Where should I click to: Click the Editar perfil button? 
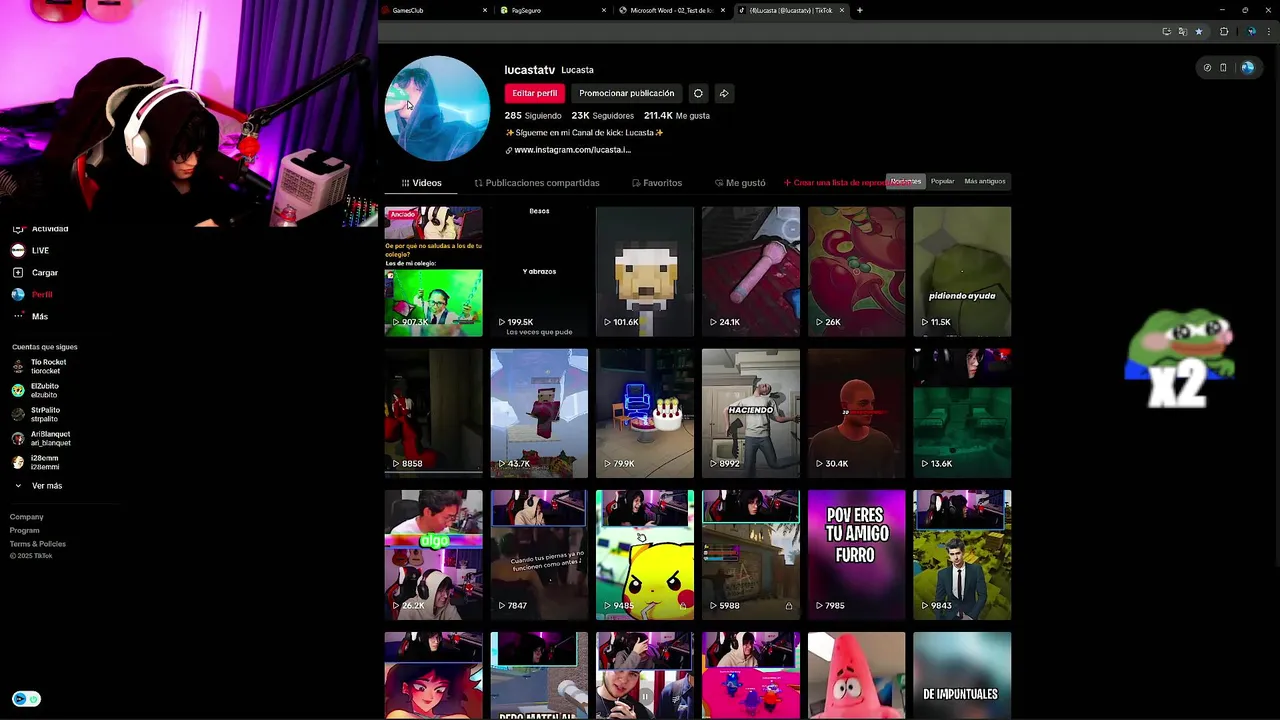click(x=535, y=93)
